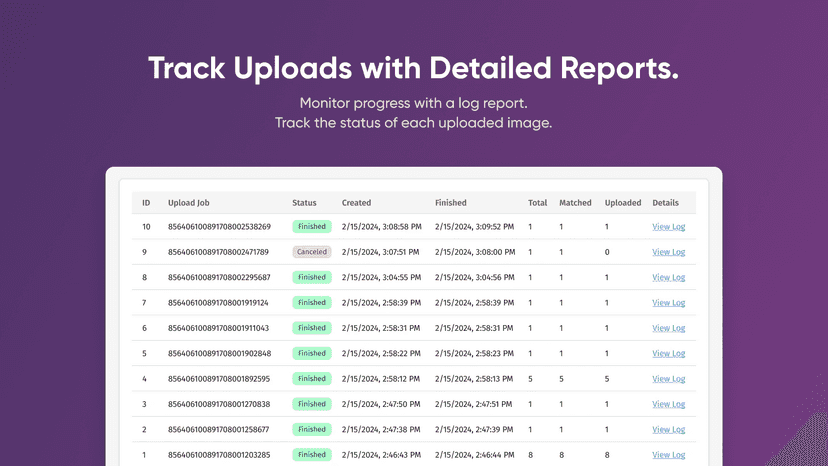
Task: Click finished time 2/15/2024, 2:58:39 PM
Action: pyautogui.click(x=474, y=303)
